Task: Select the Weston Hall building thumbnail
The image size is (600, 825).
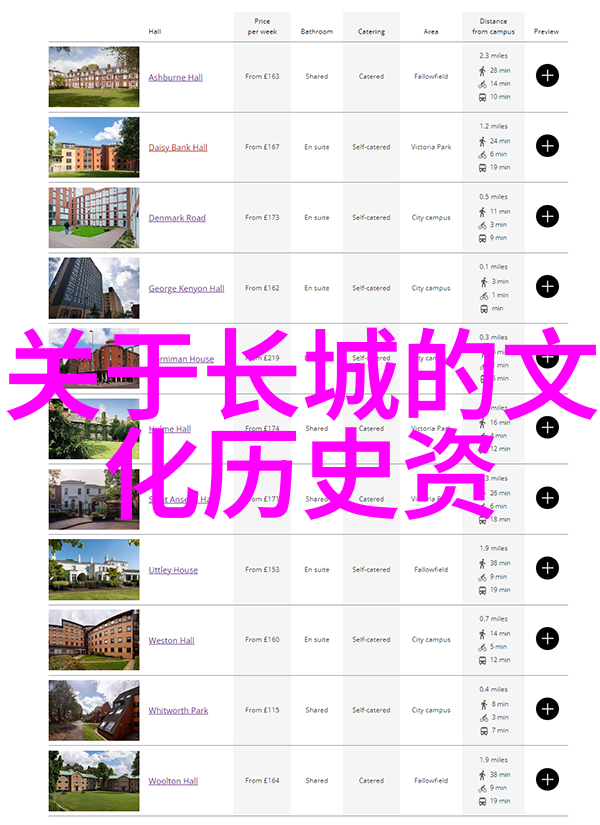Action: point(94,639)
